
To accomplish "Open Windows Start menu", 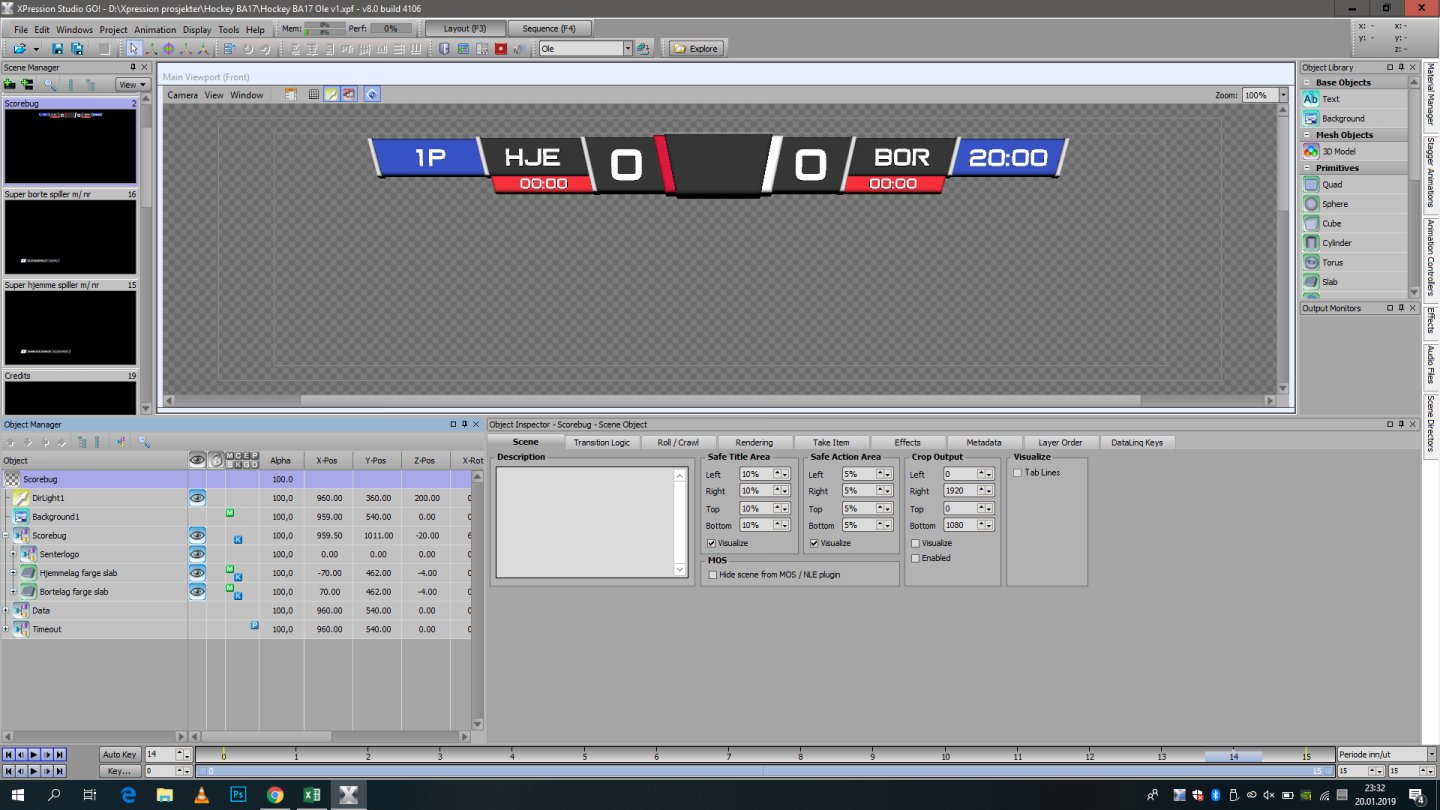I will click(18, 795).
